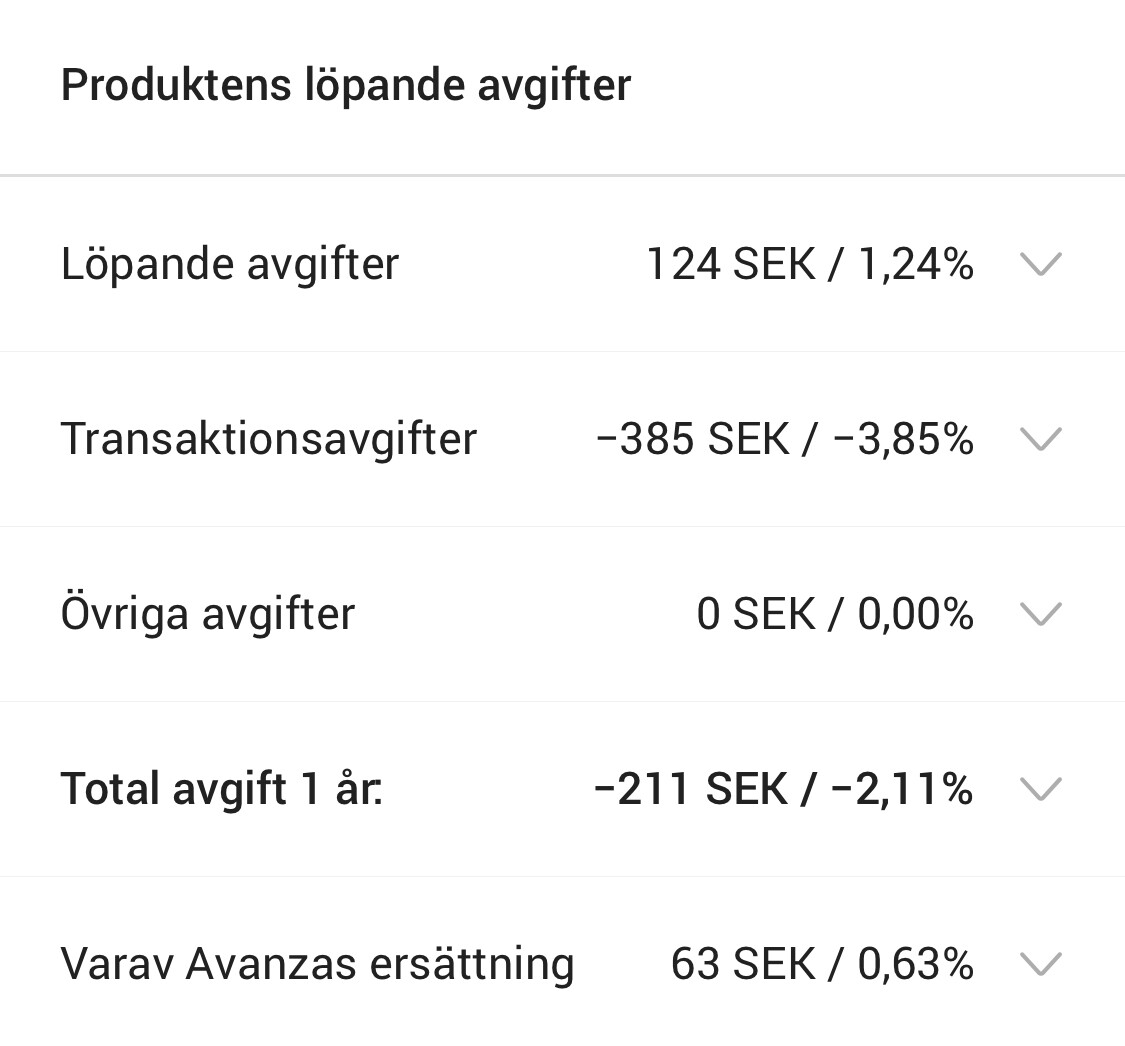Select the 0 SEK / 0,00% value
Screen dimensions: 1125x1046
[835, 613]
